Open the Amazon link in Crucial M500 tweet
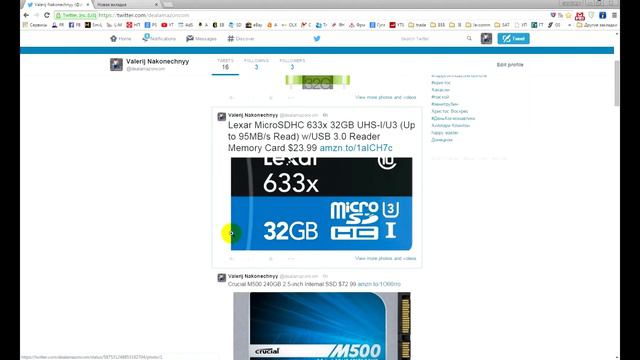Image resolution: width=640 pixels, height=360 pixels. pos(379,284)
